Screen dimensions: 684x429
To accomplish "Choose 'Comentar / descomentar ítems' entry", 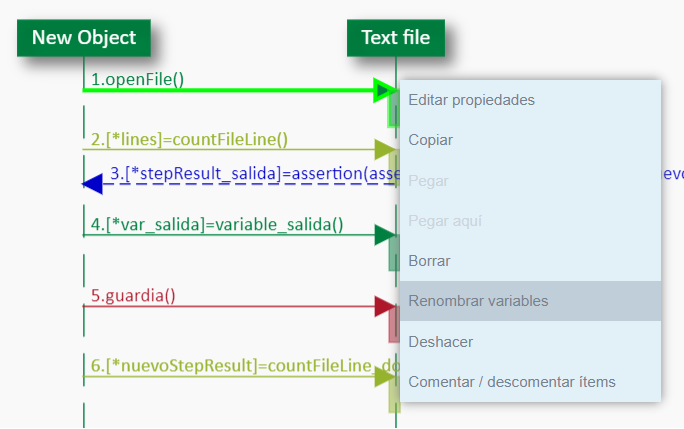I will click(512, 382).
